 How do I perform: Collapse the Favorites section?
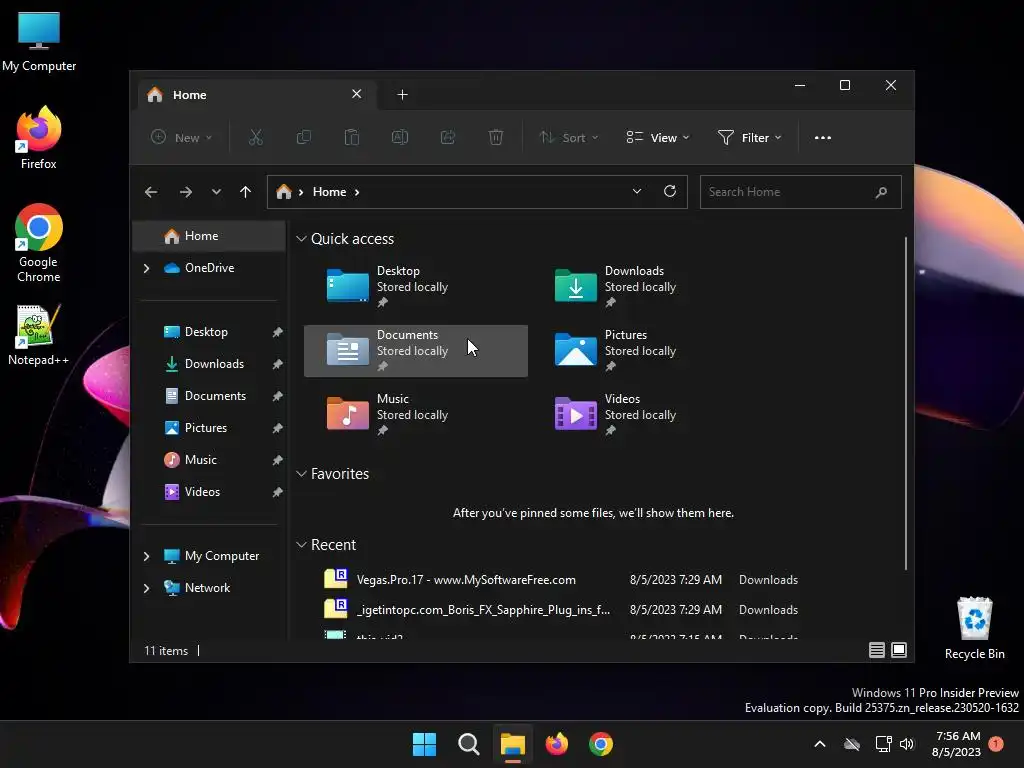pos(301,473)
